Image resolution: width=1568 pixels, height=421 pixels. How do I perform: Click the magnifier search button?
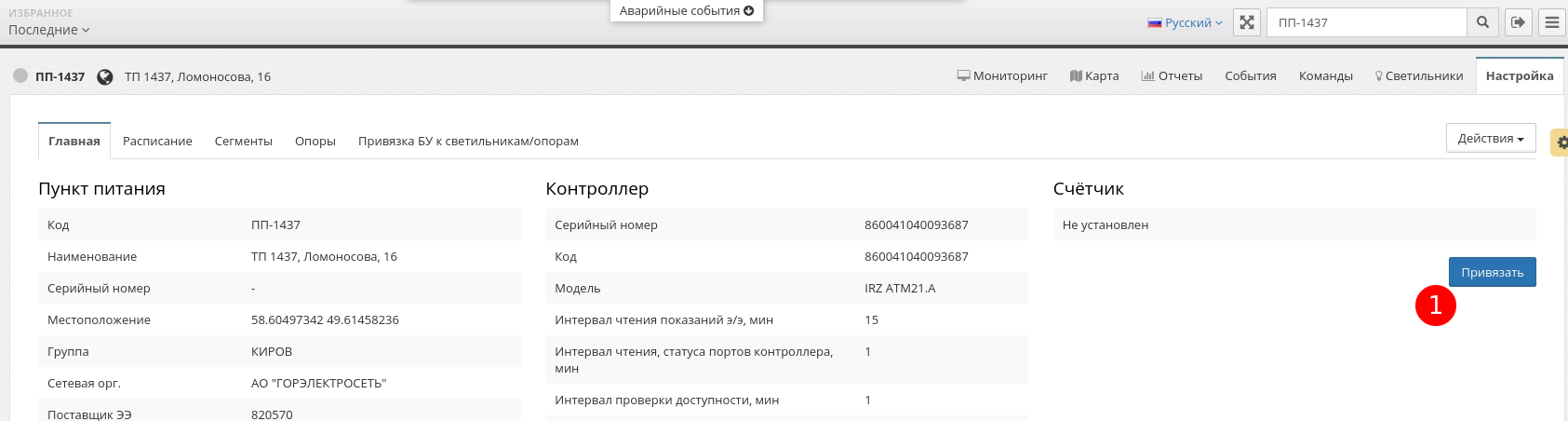(1482, 22)
